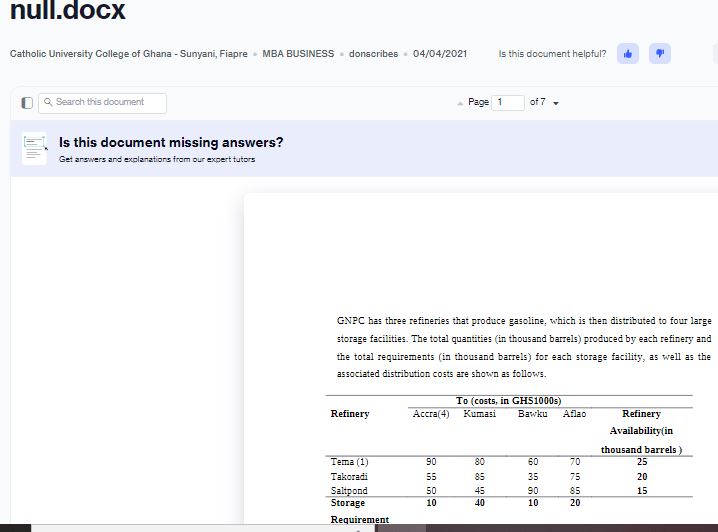Screen dimensions: 718x532
Task: Click the 'Saltpond' row label
Action: (349, 491)
